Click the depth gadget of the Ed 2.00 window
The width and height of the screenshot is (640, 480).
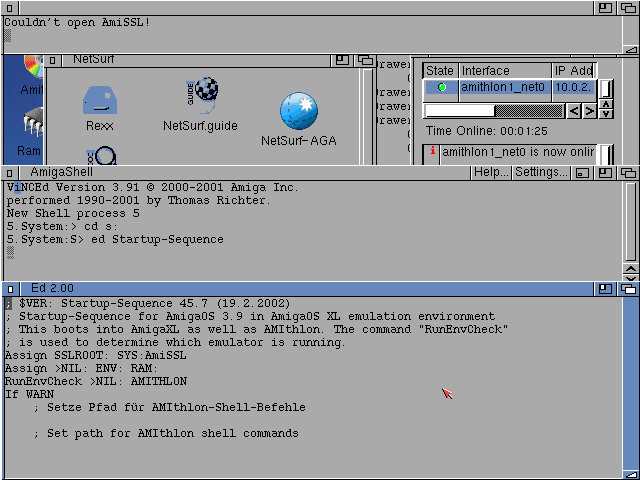click(x=628, y=289)
